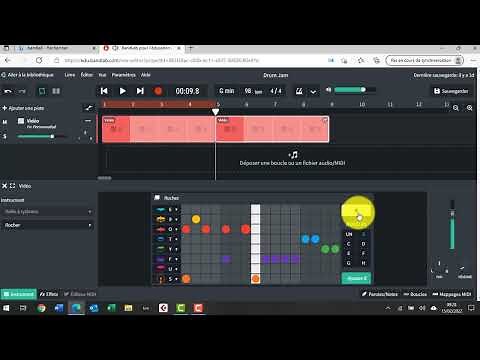480x360 pixels.
Task: Click the Vidéo track instrument icon
Action: tap(21, 121)
